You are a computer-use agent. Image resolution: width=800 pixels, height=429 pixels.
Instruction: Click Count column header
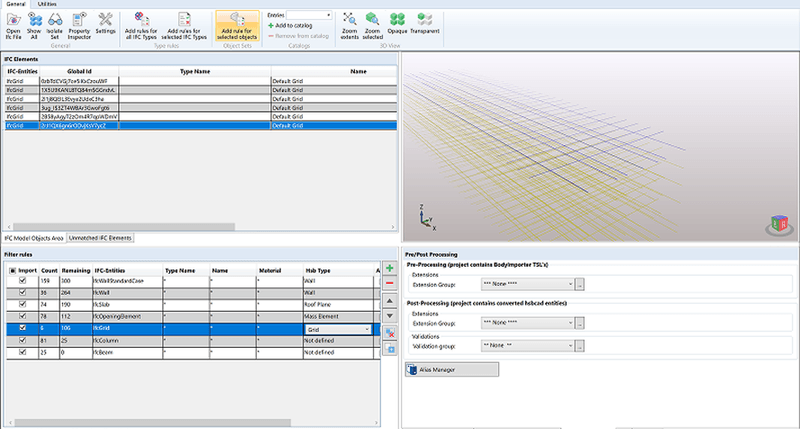pos(49,270)
